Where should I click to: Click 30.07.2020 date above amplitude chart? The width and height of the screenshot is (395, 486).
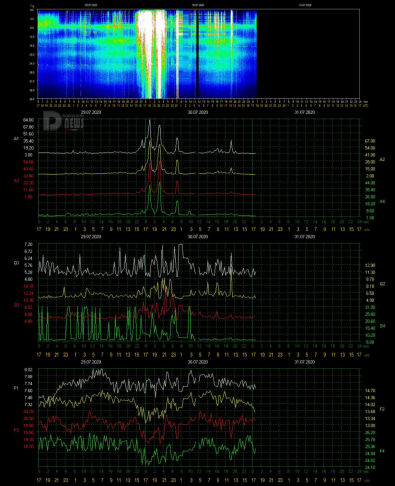coord(198,112)
